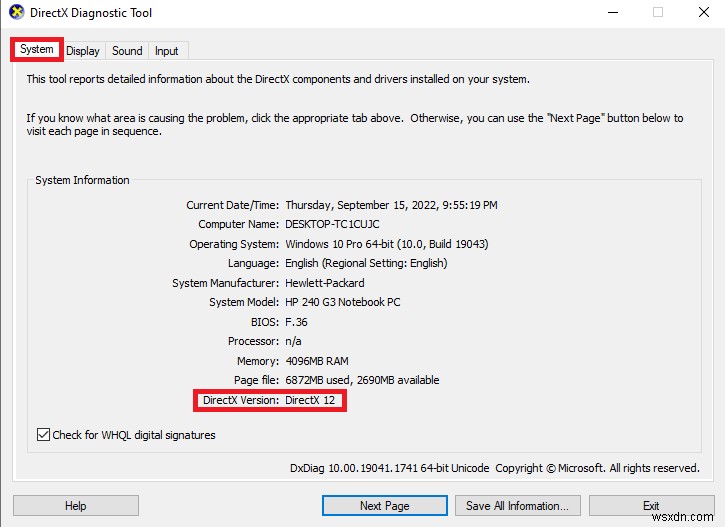Click DirectX Version value DirectX 12

pos(310,400)
